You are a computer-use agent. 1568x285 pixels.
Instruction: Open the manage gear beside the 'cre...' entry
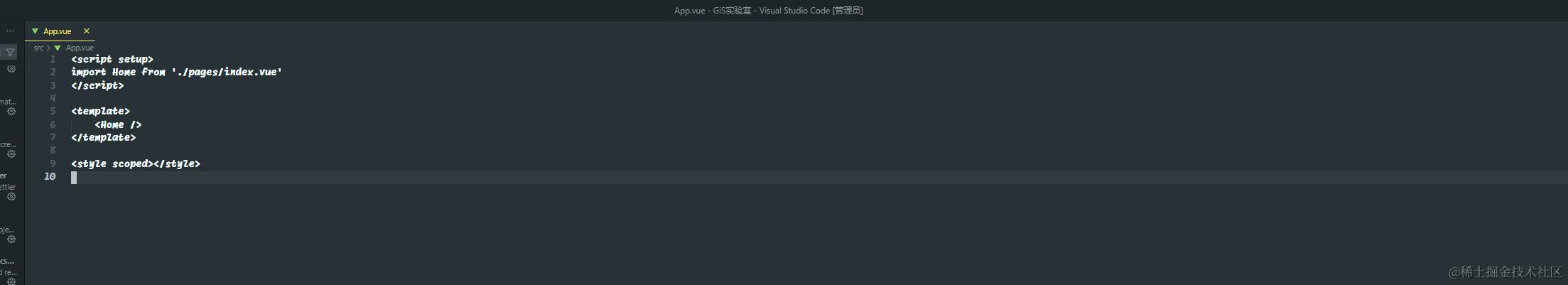tap(11, 154)
